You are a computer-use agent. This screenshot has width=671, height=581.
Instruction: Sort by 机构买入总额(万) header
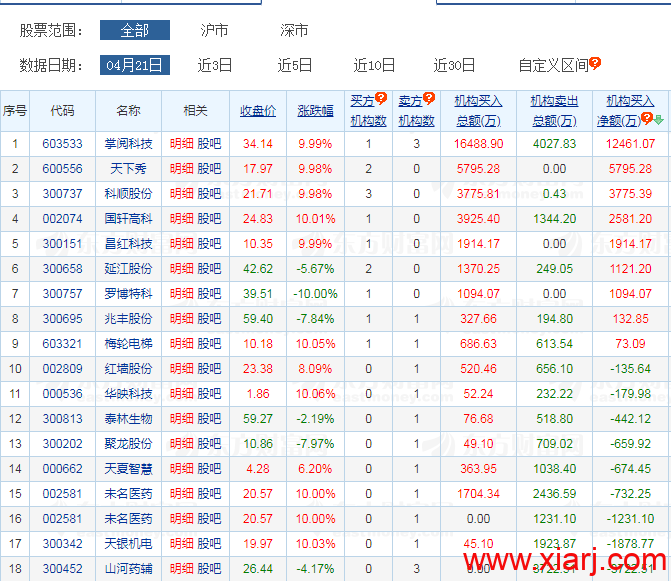pyautogui.click(x=478, y=111)
